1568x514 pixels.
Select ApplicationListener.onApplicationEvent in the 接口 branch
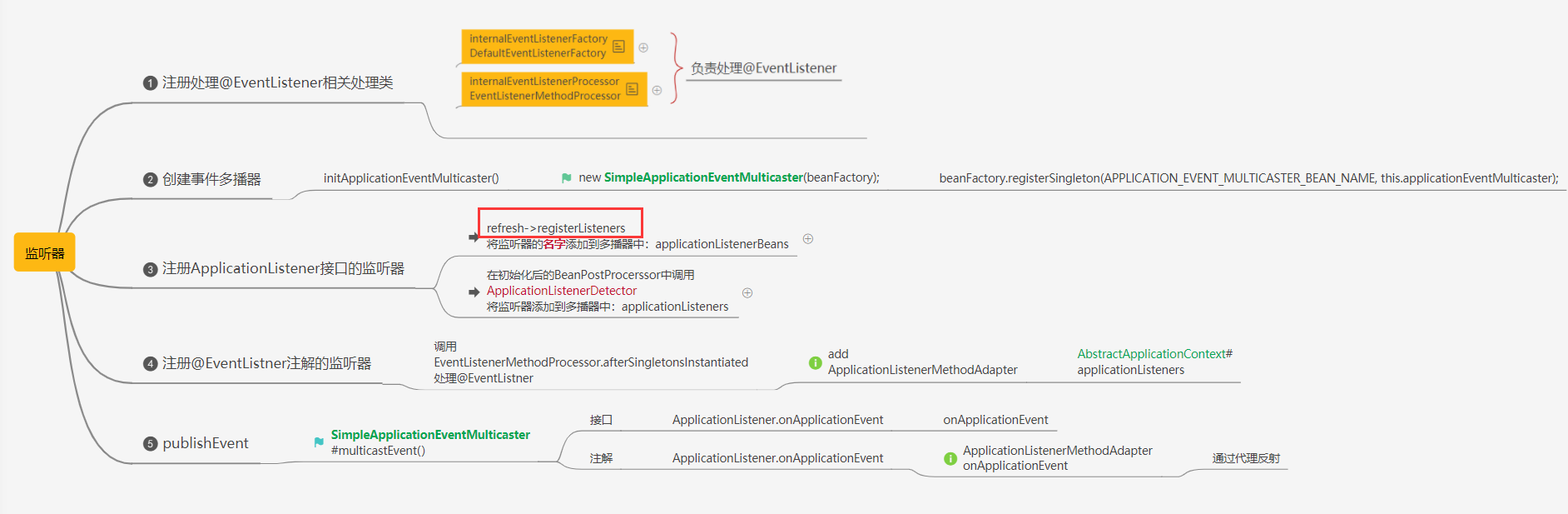click(777, 420)
